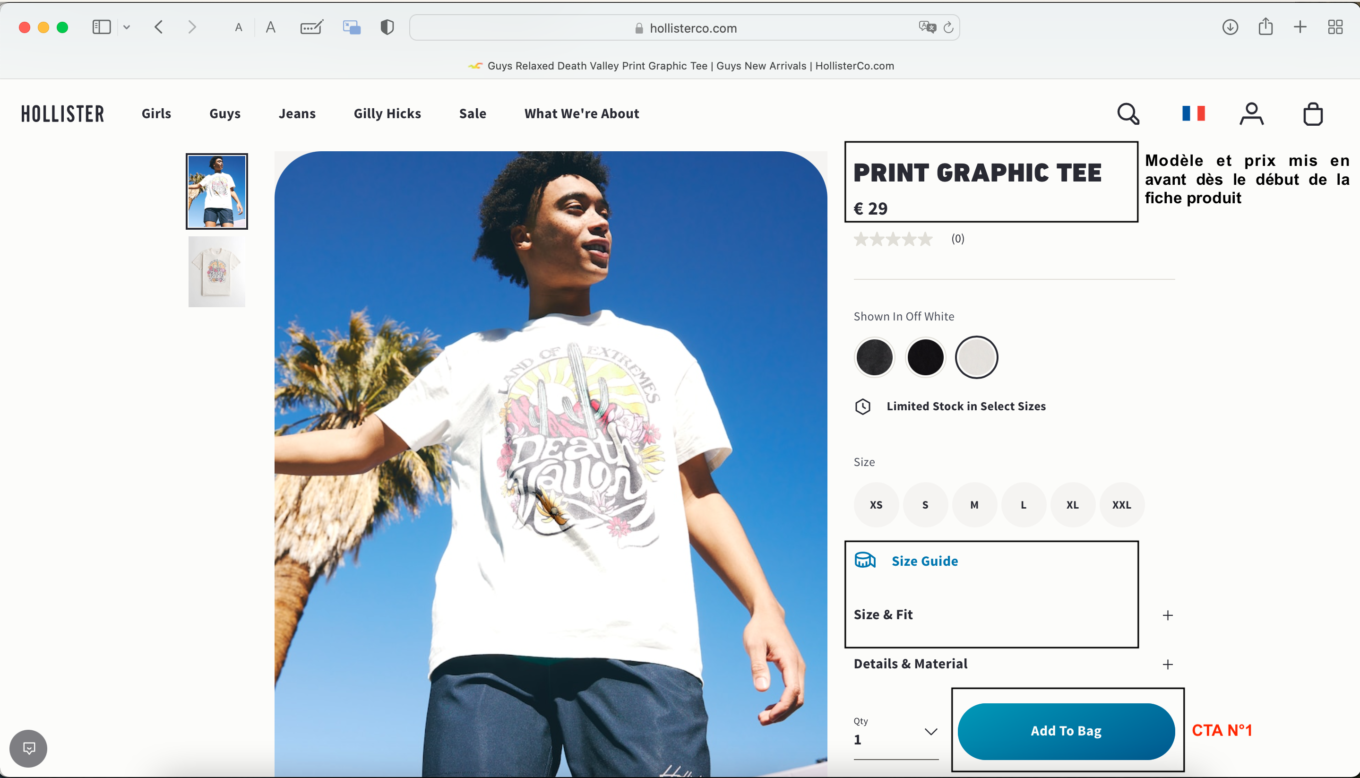Select size XL
1360x778 pixels.
tap(1072, 505)
